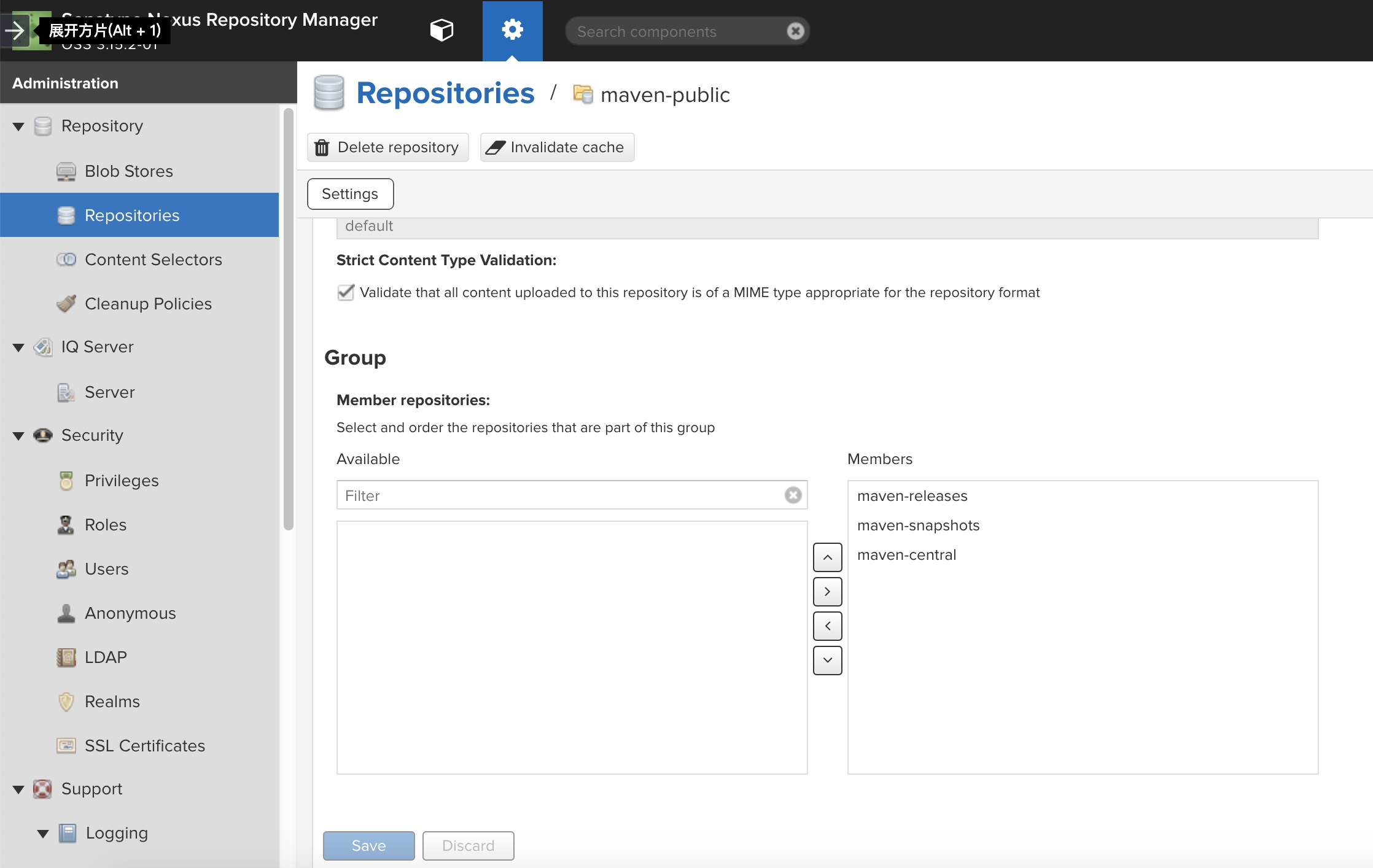Clear the Available filter field
The height and width of the screenshot is (868, 1373).
click(793, 495)
